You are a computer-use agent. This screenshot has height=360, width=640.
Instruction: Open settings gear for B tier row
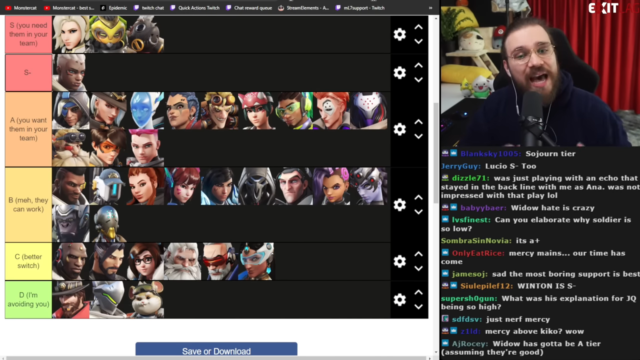coord(400,204)
